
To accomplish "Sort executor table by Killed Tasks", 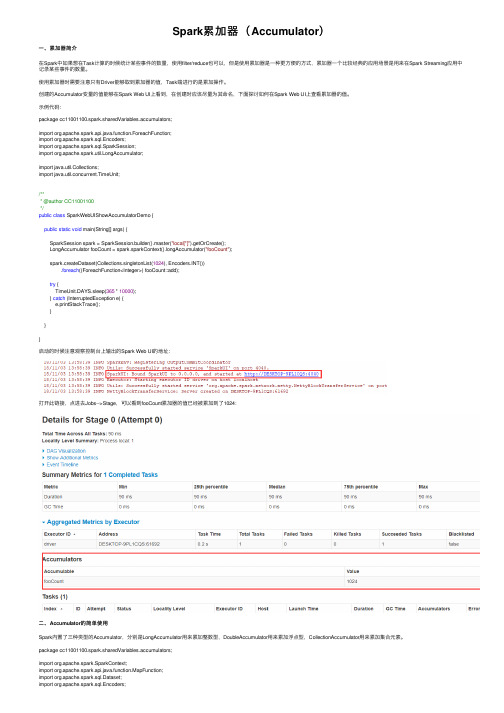I will pos(348,534).
